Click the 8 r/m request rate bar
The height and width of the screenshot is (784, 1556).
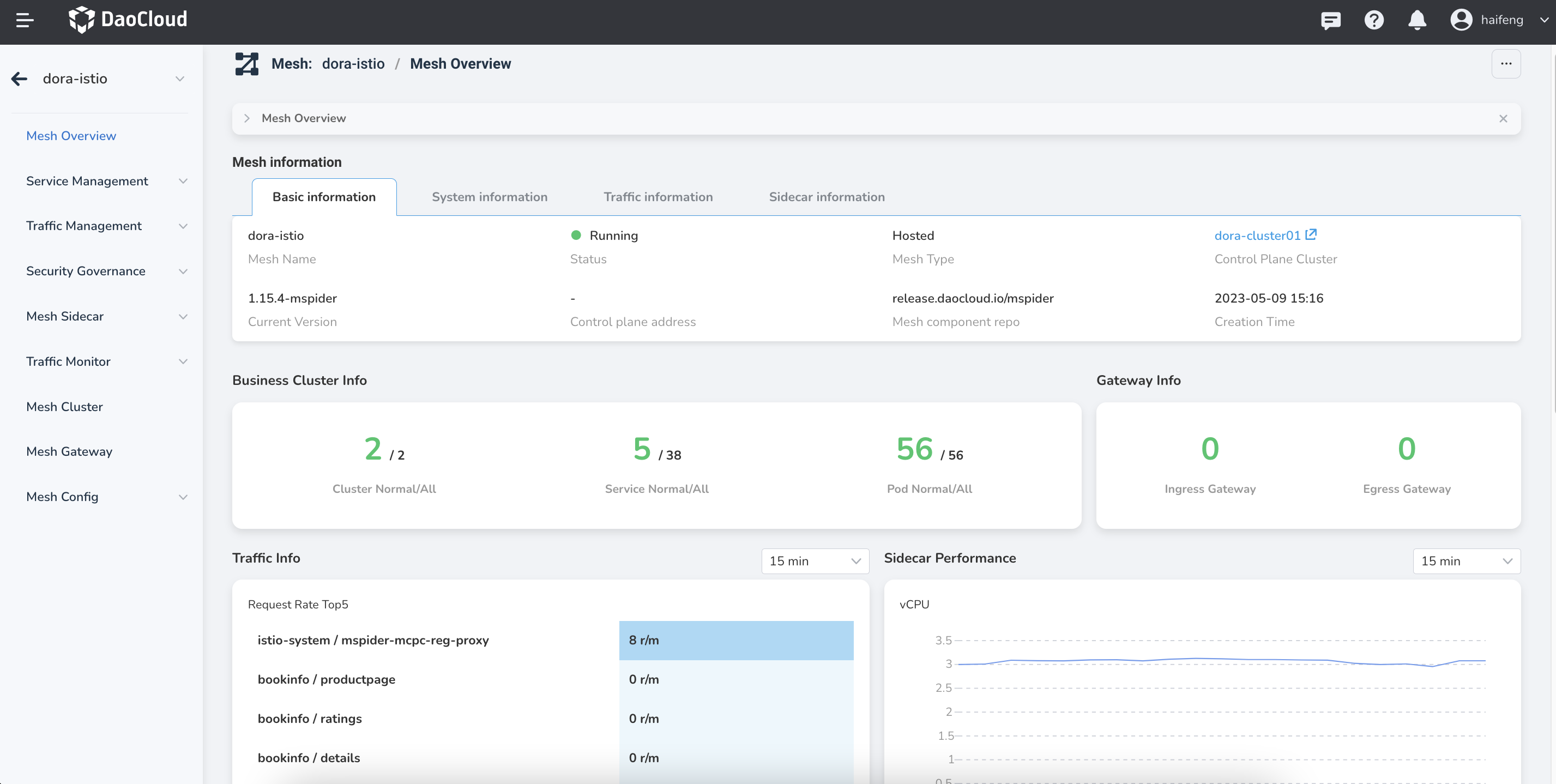[x=735, y=640]
